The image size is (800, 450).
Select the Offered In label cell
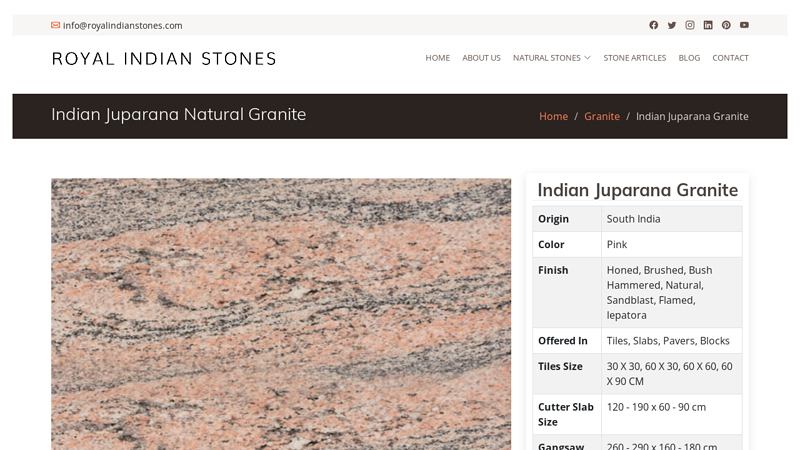pos(567,340)
